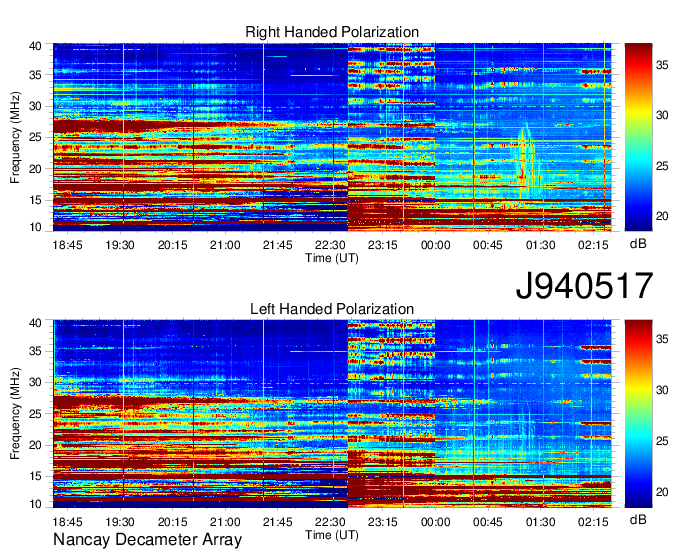Image resolution: width=680 pixels, height=552 pixels.
Task: Click the Left Handed Polarization spectrogram
Action: 332,414
